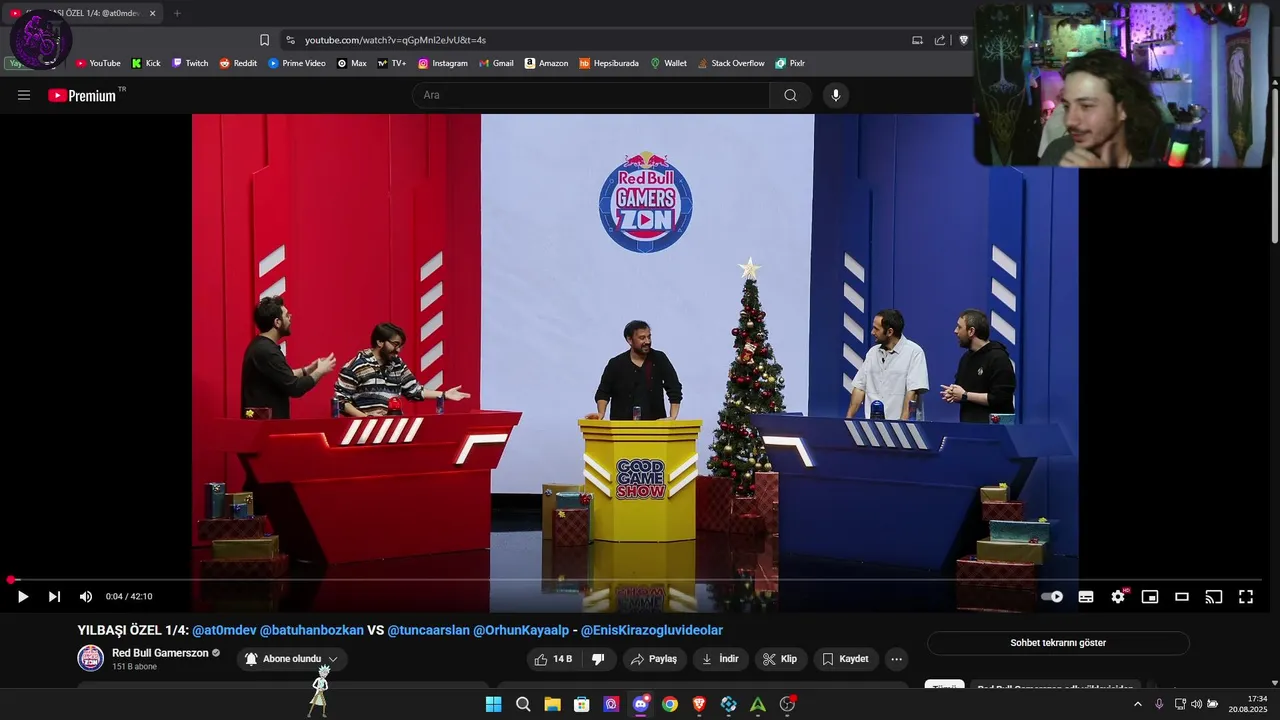Image resolution: width=1280 pixels, height=720 pixels.
Task: Open @batuhanbozkan channel link
Action: click(312, 630)
